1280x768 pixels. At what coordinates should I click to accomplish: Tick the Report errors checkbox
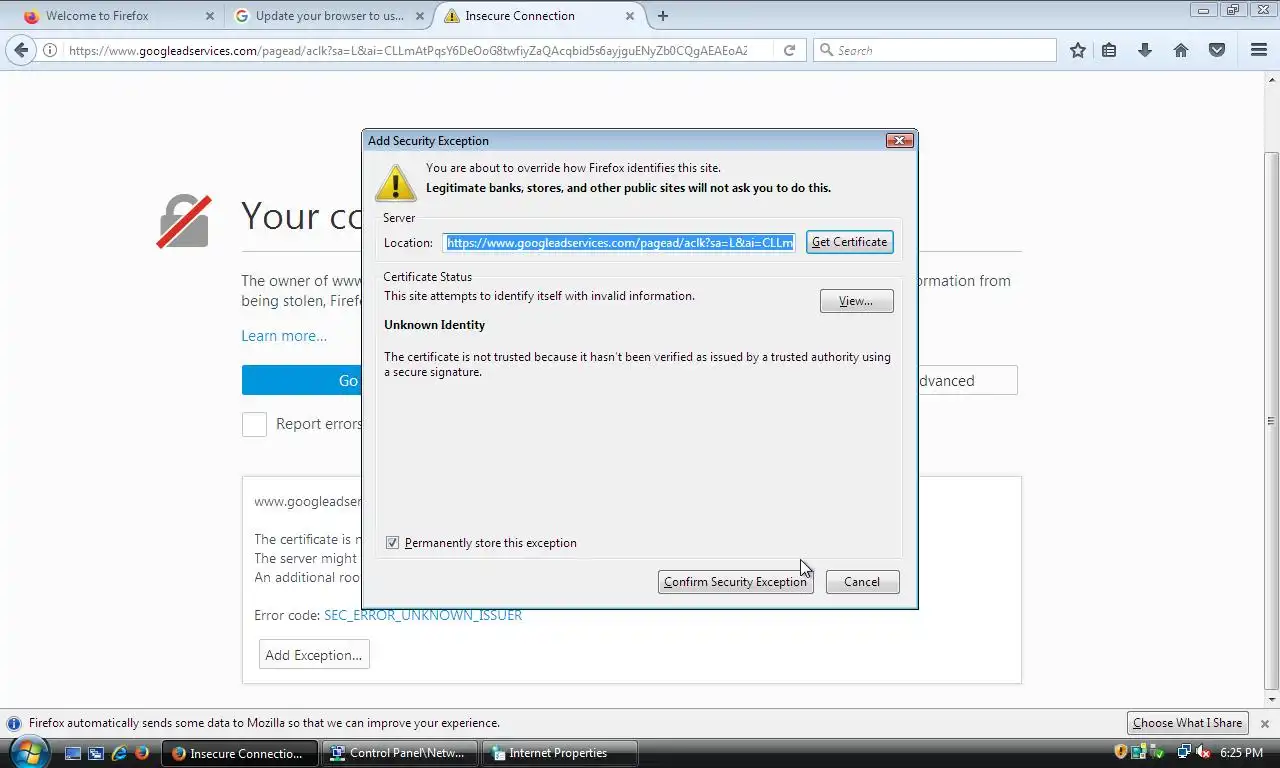tap(254, 424)
